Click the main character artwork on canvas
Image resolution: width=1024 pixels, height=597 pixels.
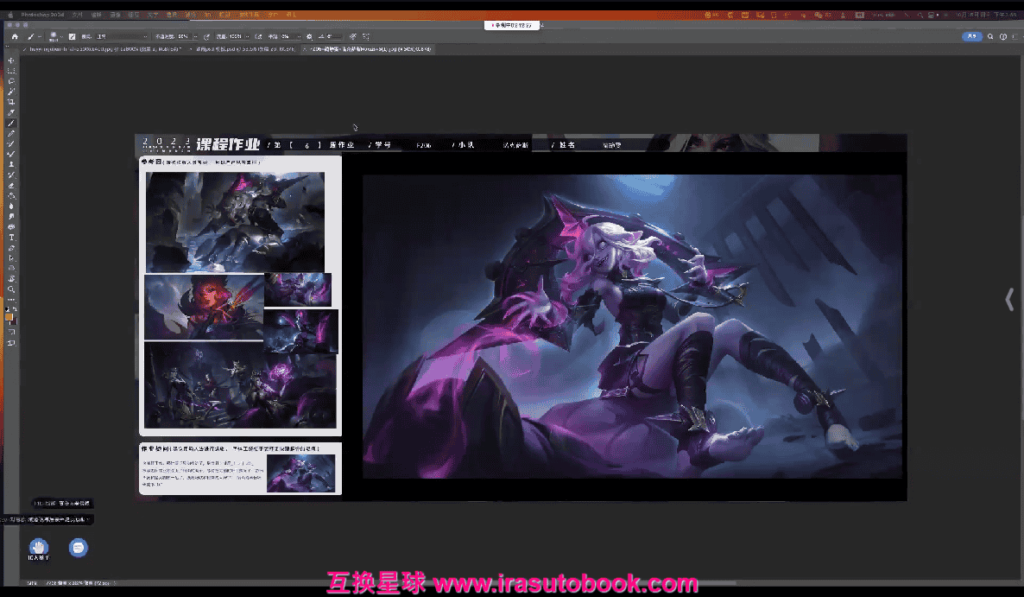coord(632,326)
